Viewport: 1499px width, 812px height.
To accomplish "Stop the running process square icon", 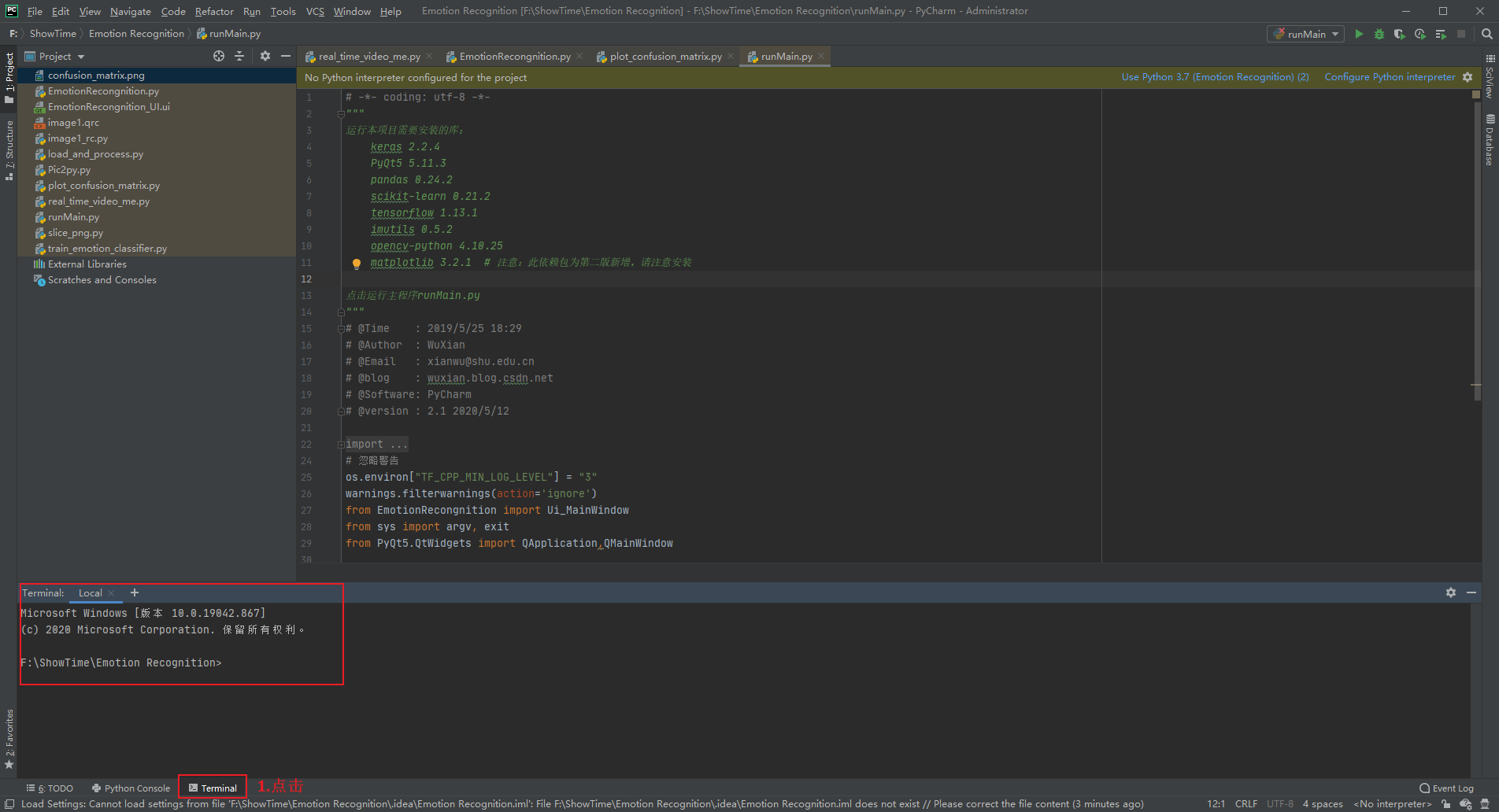I will tap(1461, 34).
